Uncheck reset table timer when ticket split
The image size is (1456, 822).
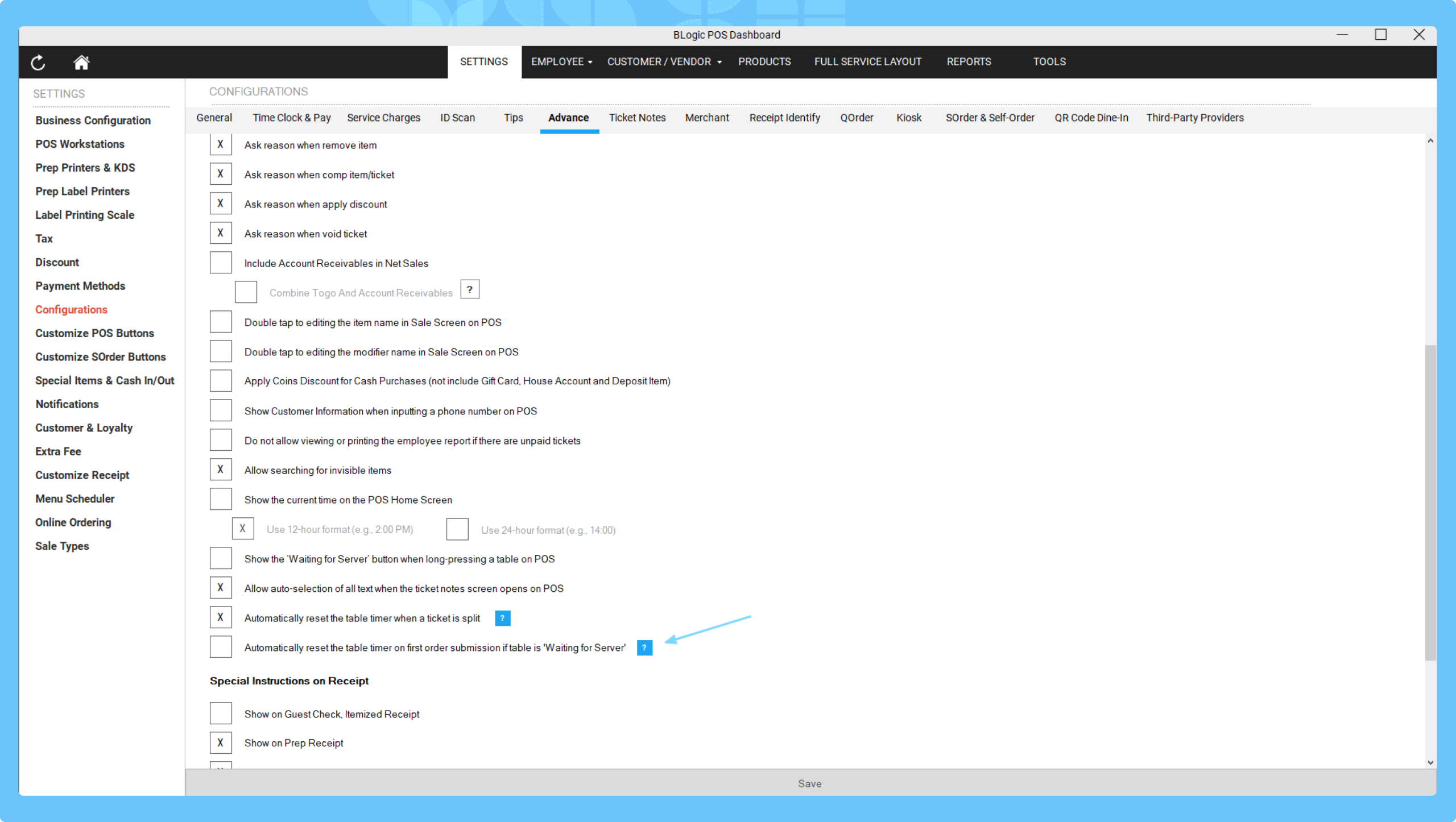pos(221,617)
